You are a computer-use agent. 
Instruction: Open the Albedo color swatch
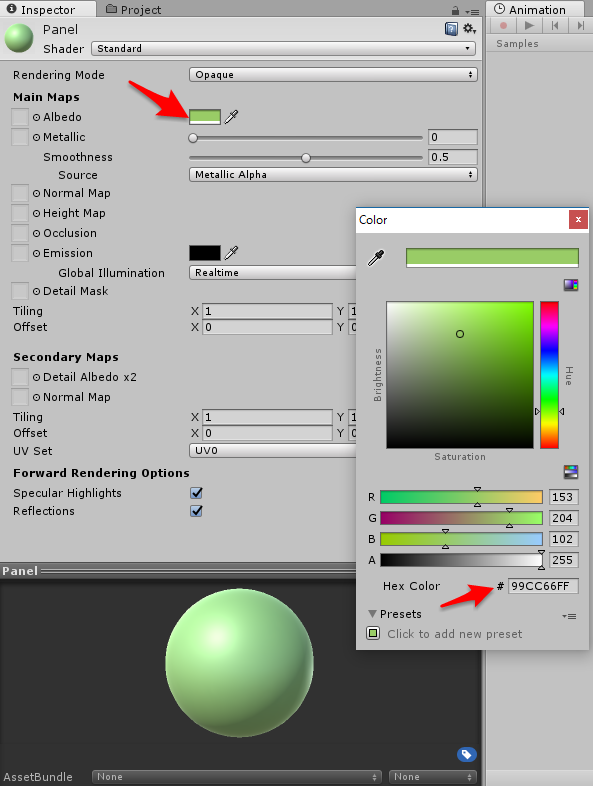point(205,117)
